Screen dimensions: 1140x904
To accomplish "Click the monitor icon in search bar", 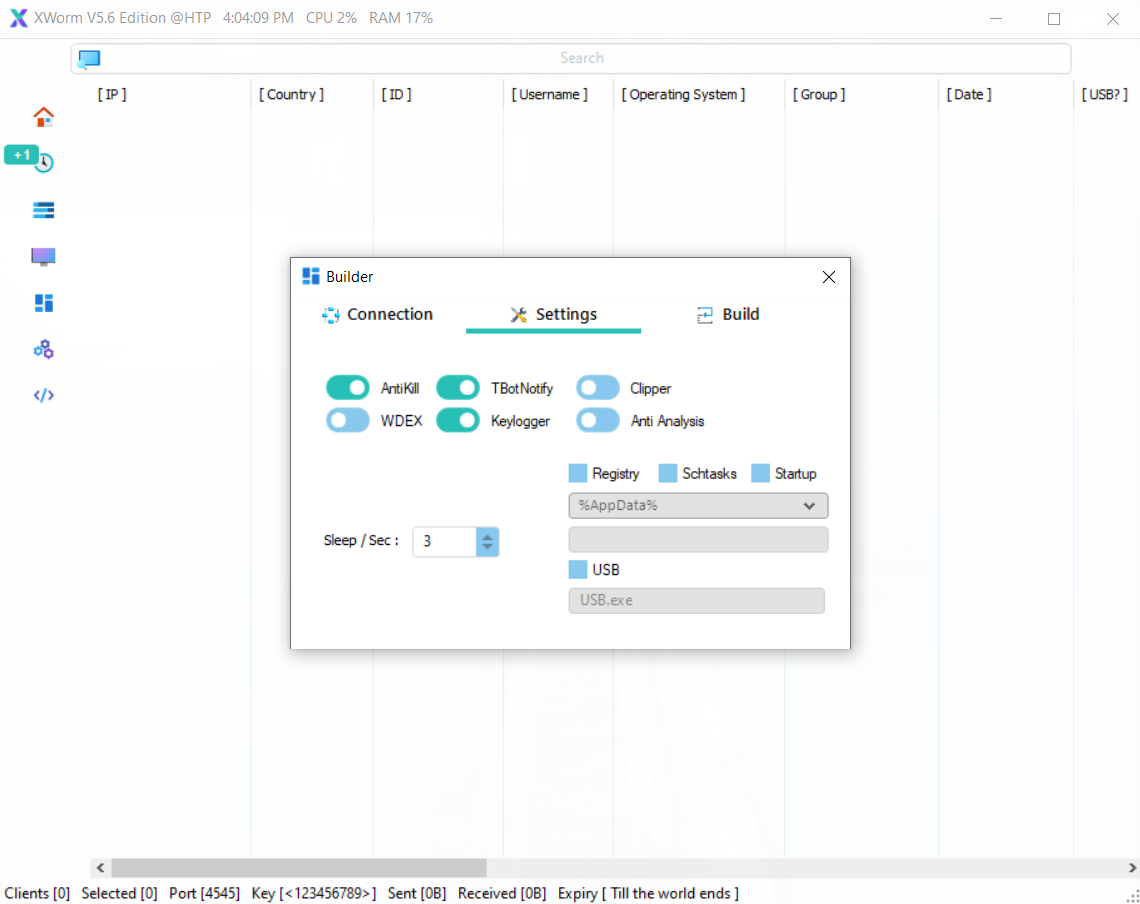I will (x=89, y=59).
